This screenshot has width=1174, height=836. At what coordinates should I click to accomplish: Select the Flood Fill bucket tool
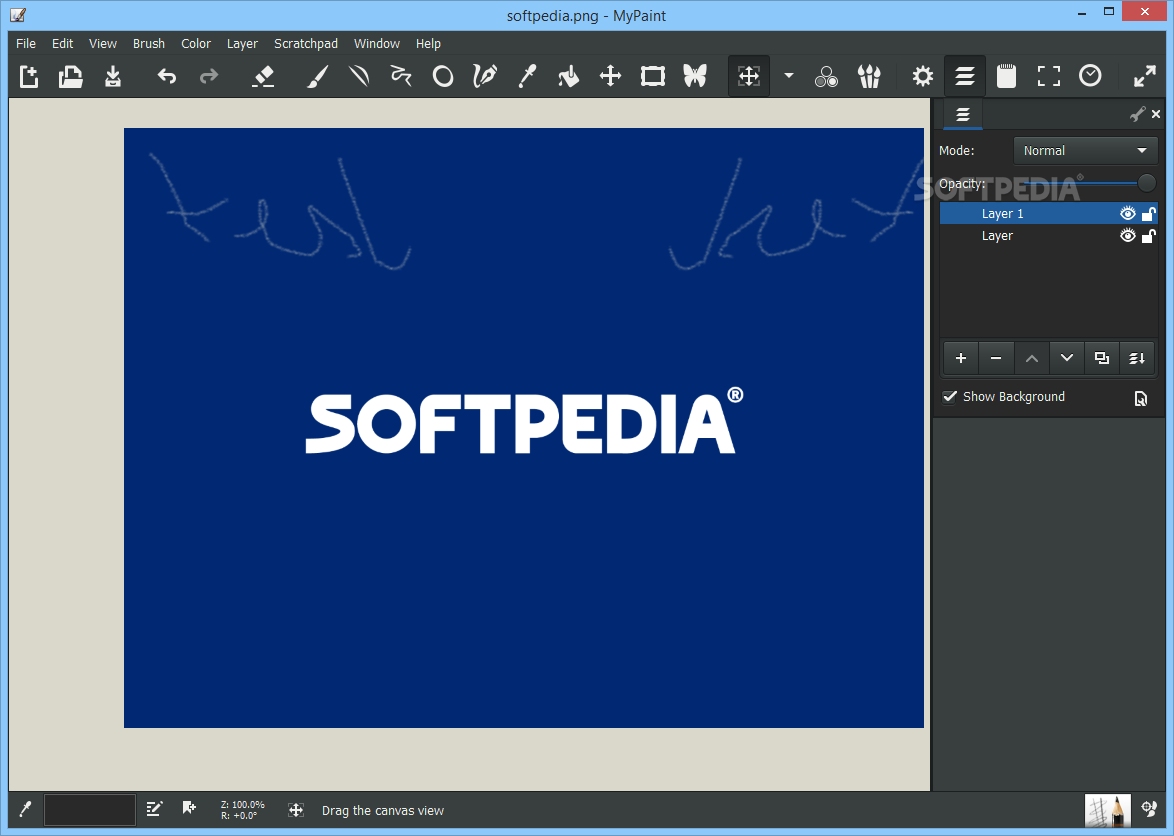[569, 76]
